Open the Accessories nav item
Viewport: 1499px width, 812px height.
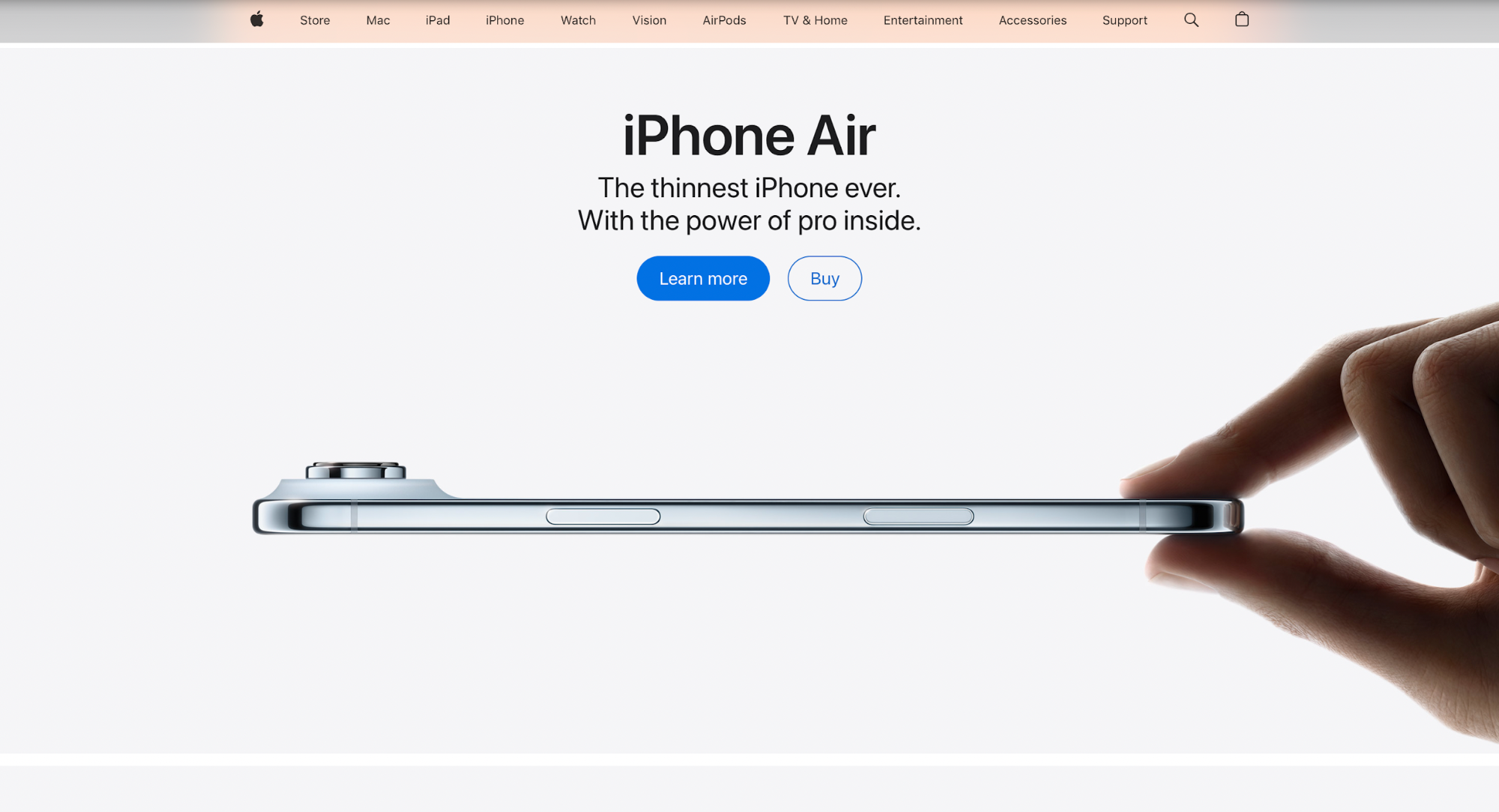click(x=1033, y=20)
